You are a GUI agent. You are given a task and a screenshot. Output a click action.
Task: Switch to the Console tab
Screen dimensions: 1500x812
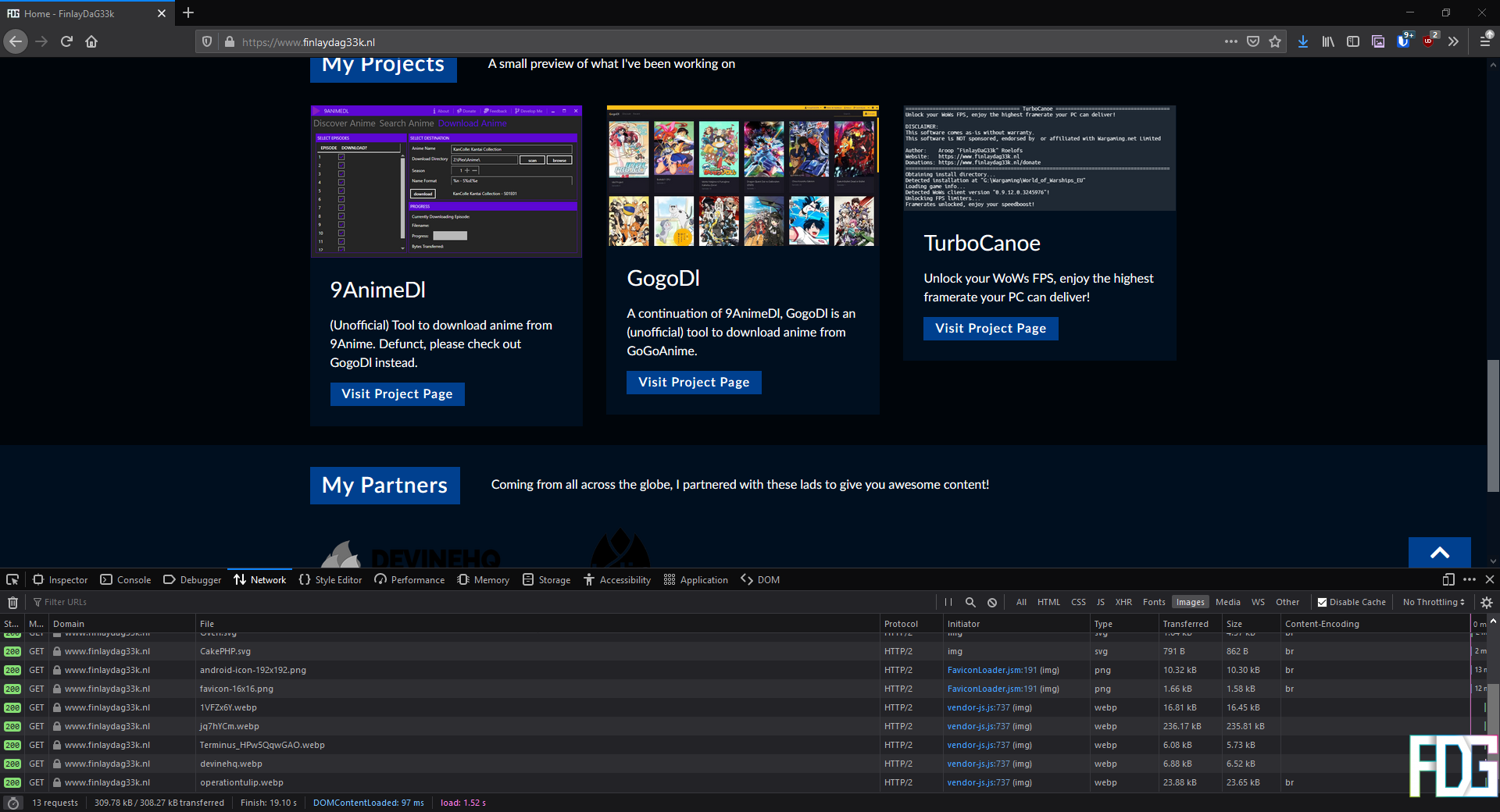126,580
